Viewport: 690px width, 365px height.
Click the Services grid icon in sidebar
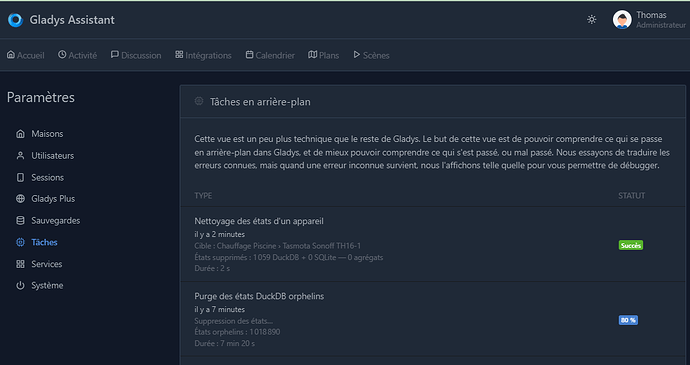[x=20, y=264]
